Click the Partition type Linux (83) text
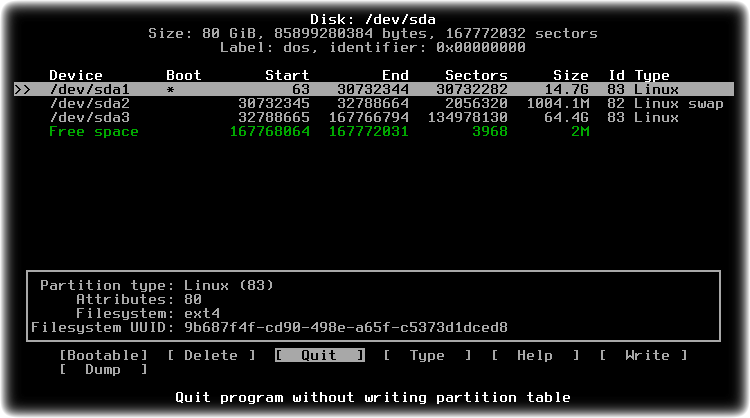750x418 pixels. [x=157, y=286]
